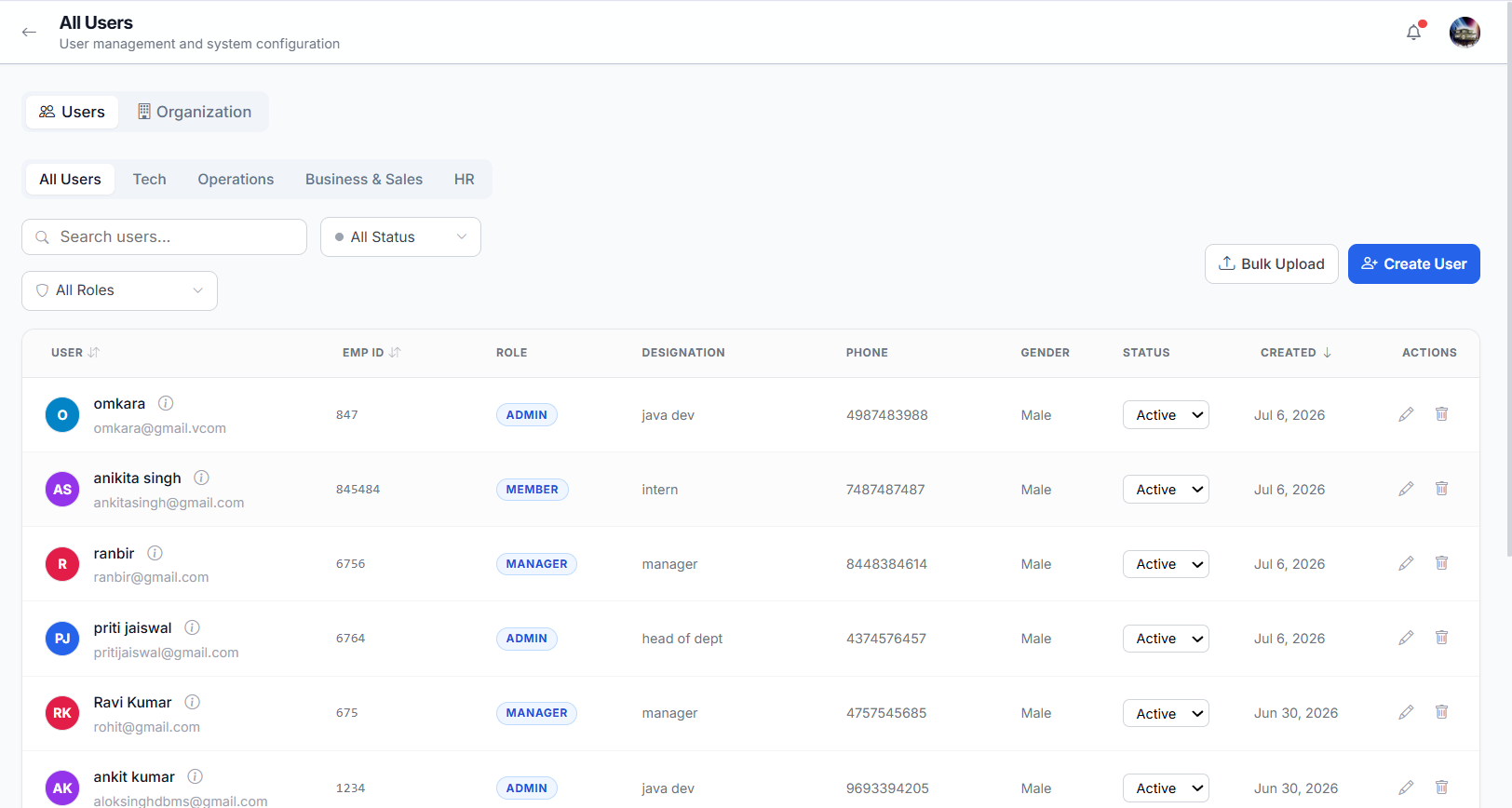Screen dimensions: 1512x808
Task: Edit user omkara with pencil icon
Action: (1406, 414)
